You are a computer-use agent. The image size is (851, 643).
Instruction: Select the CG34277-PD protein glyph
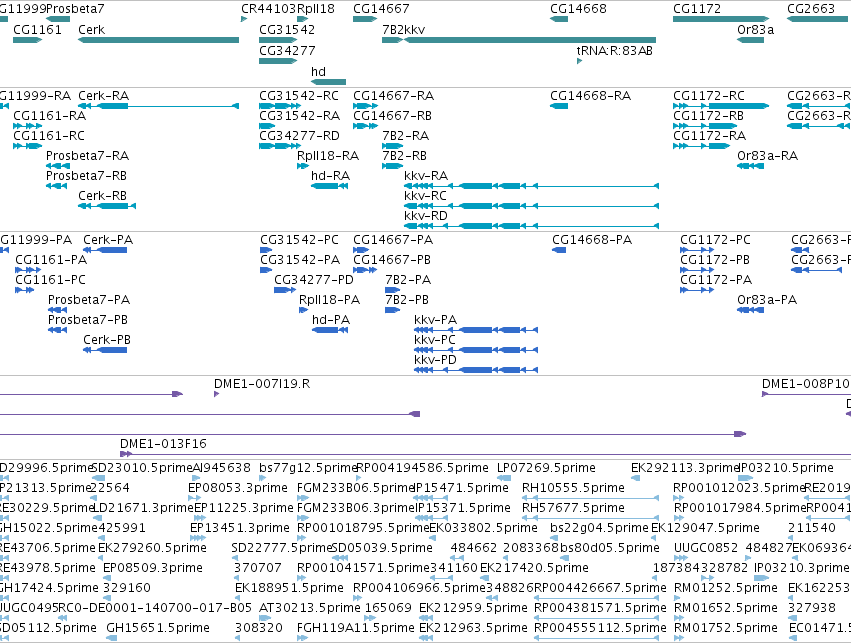pos(285,290)
